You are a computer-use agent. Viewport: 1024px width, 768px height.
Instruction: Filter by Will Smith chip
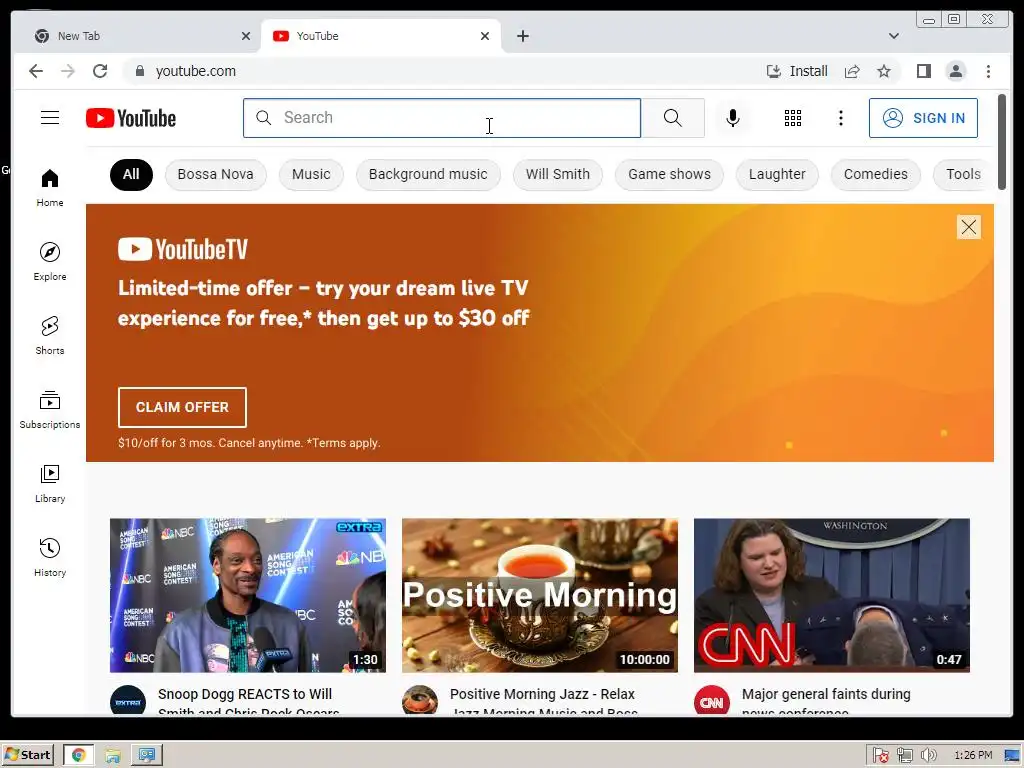[558, 174]
